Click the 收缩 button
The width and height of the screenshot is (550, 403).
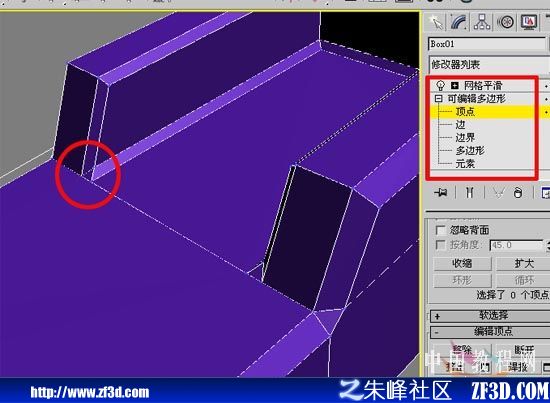[462, 263]
